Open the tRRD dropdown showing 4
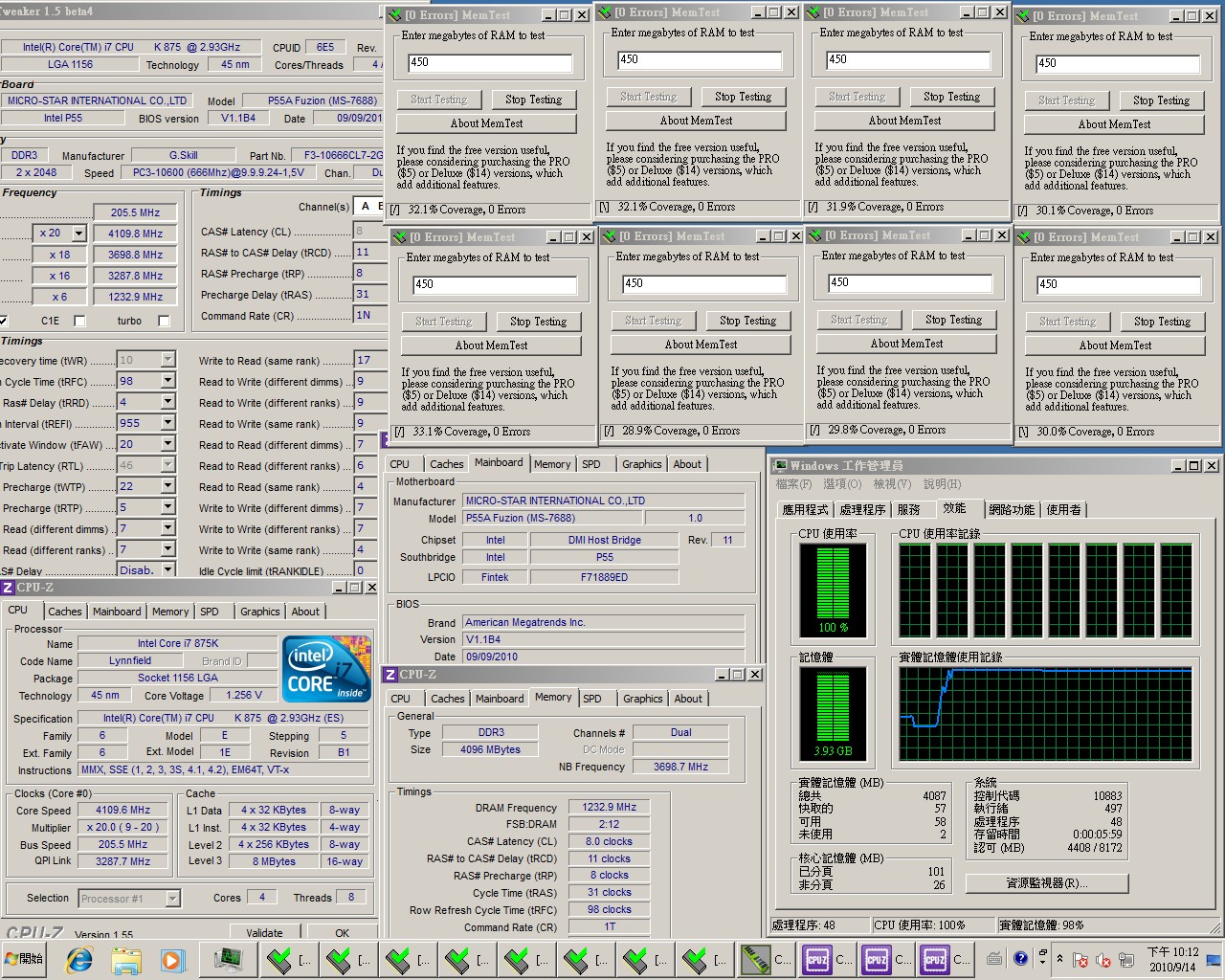Screen dimensions: 1225x980 tap(167, 402)
